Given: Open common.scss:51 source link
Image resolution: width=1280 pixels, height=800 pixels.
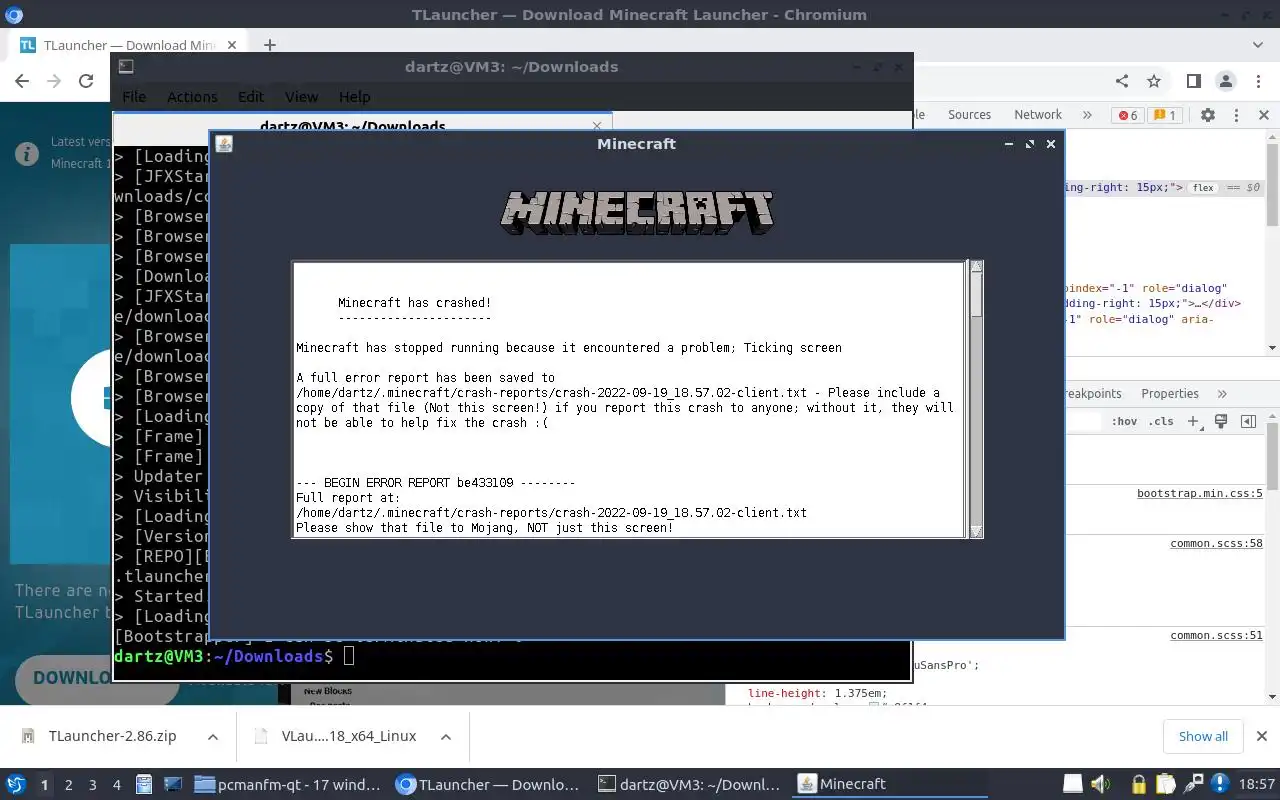Looking at the screenshot, I should coord(1216,636).
